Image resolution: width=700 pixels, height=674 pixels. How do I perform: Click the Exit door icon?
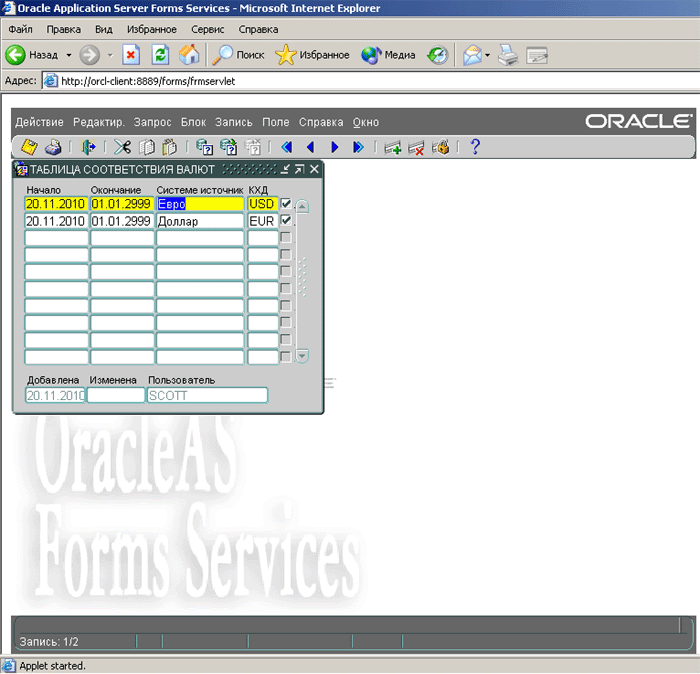pos(88,147)
